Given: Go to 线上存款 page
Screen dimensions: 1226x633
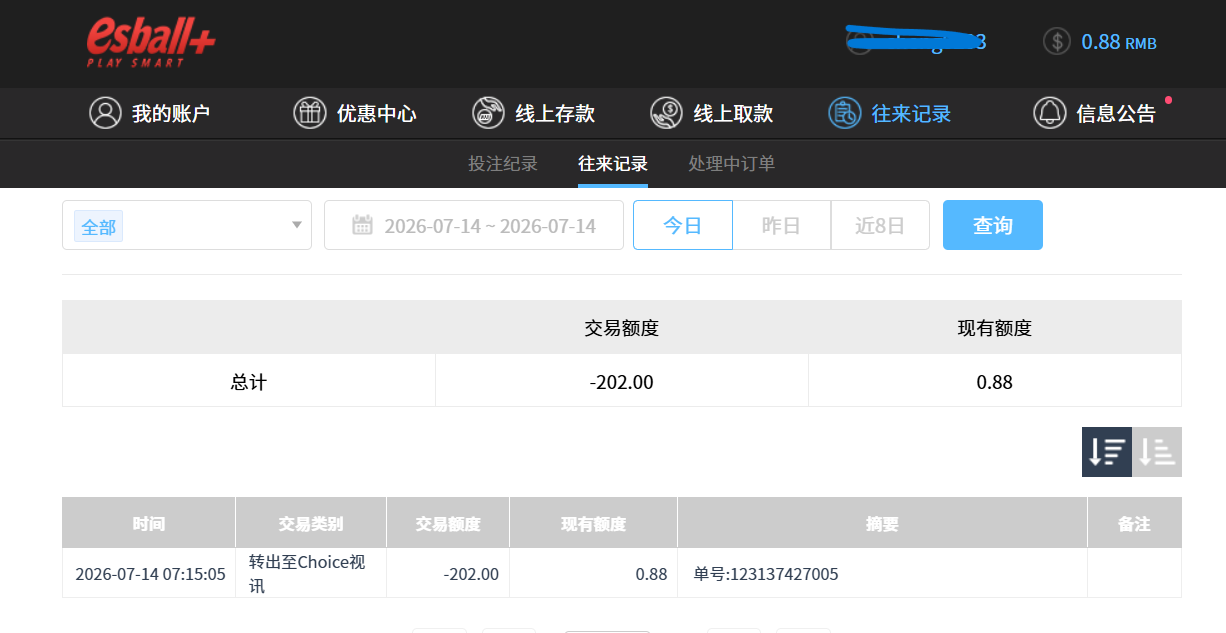Looking at the screenshot, I should point(534,113).
